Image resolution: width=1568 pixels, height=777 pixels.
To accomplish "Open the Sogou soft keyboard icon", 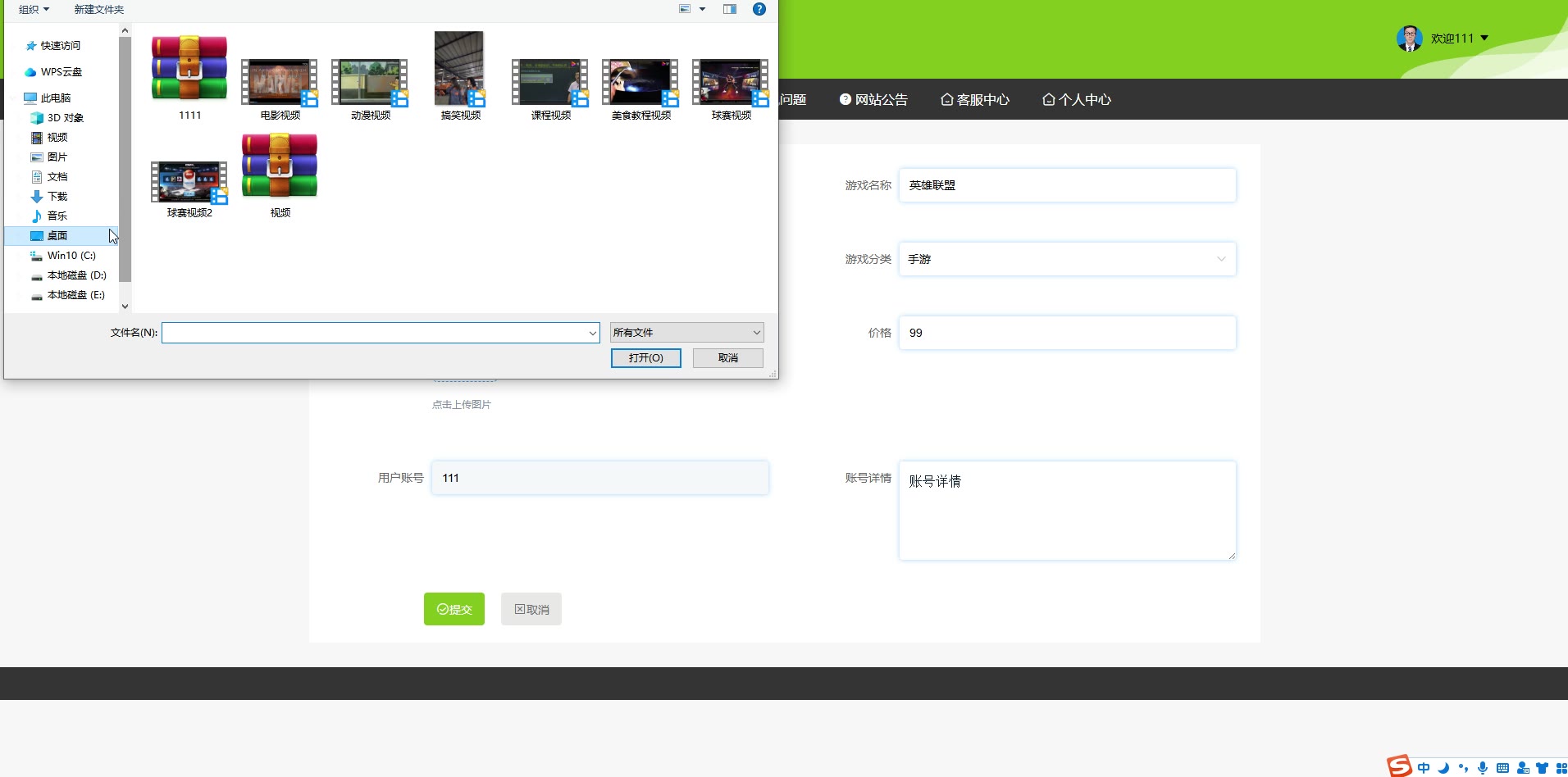I will click(1502, 768).
